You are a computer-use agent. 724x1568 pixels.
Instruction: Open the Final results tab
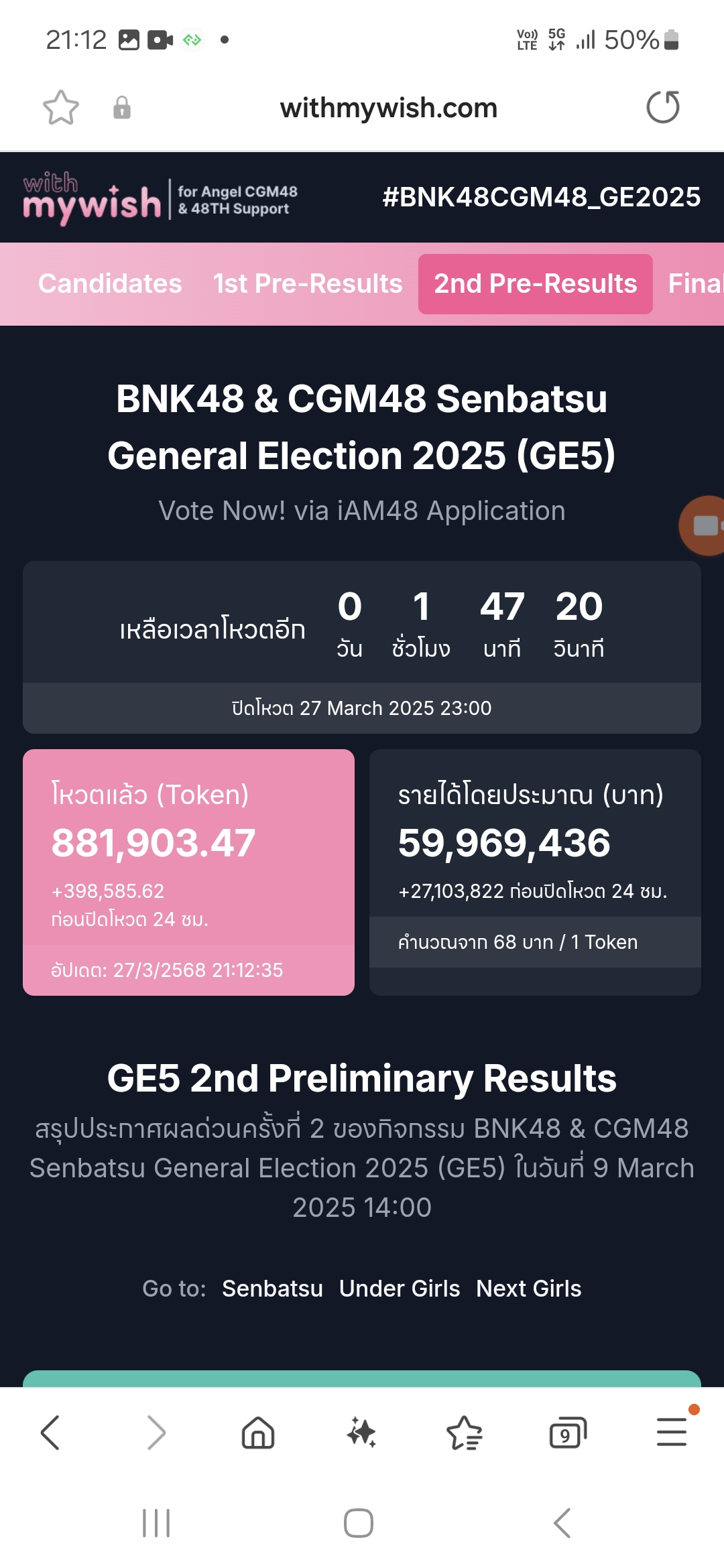tap(695, 283)
